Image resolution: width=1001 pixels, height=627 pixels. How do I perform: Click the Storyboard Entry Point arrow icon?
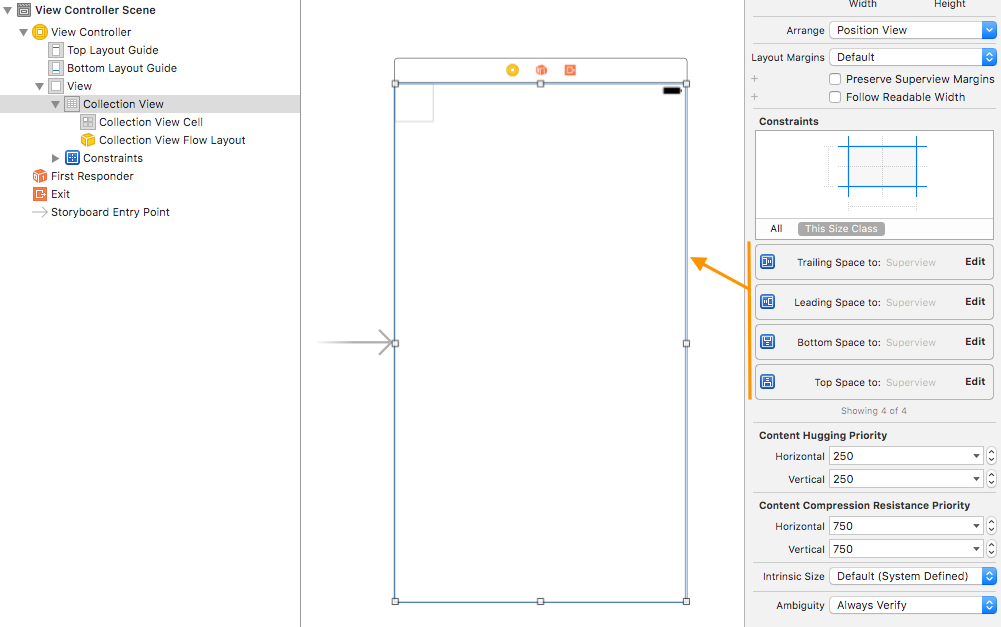[x=40, y=212]
